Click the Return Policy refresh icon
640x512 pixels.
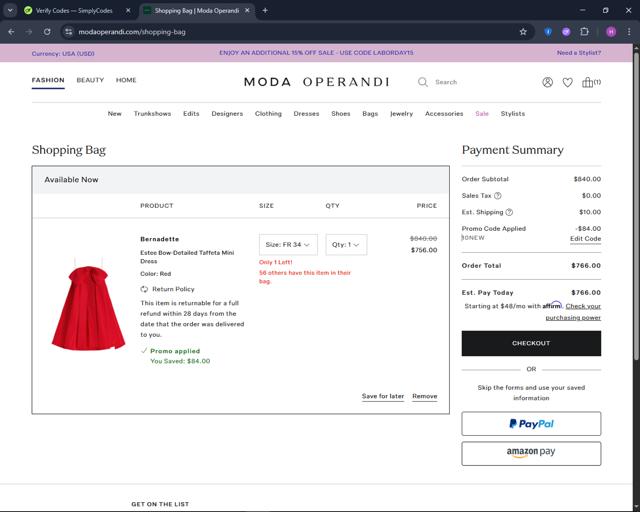pos(144,289)
